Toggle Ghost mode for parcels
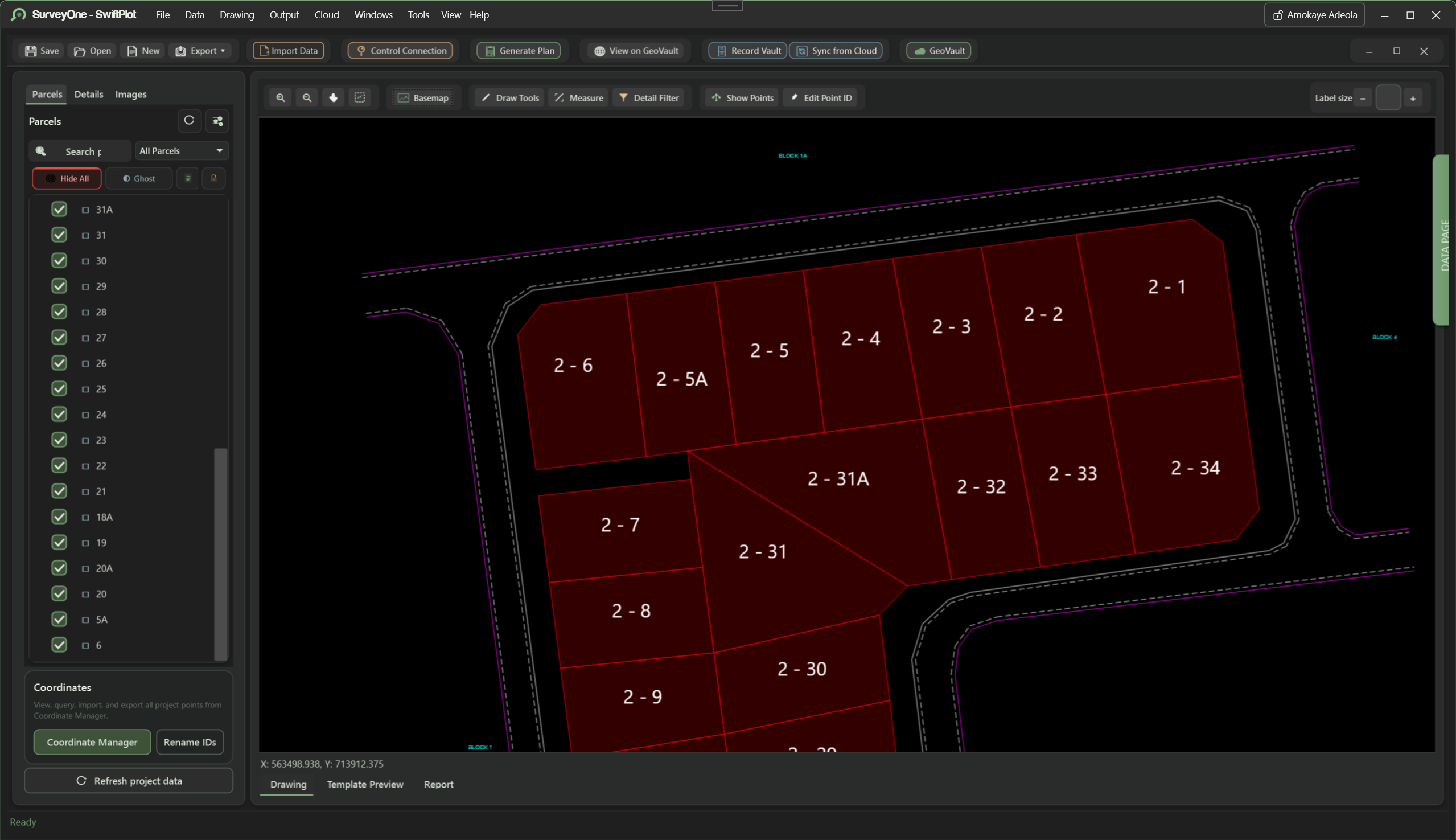Screen dimensions: 1456x840 coord(139,178)
